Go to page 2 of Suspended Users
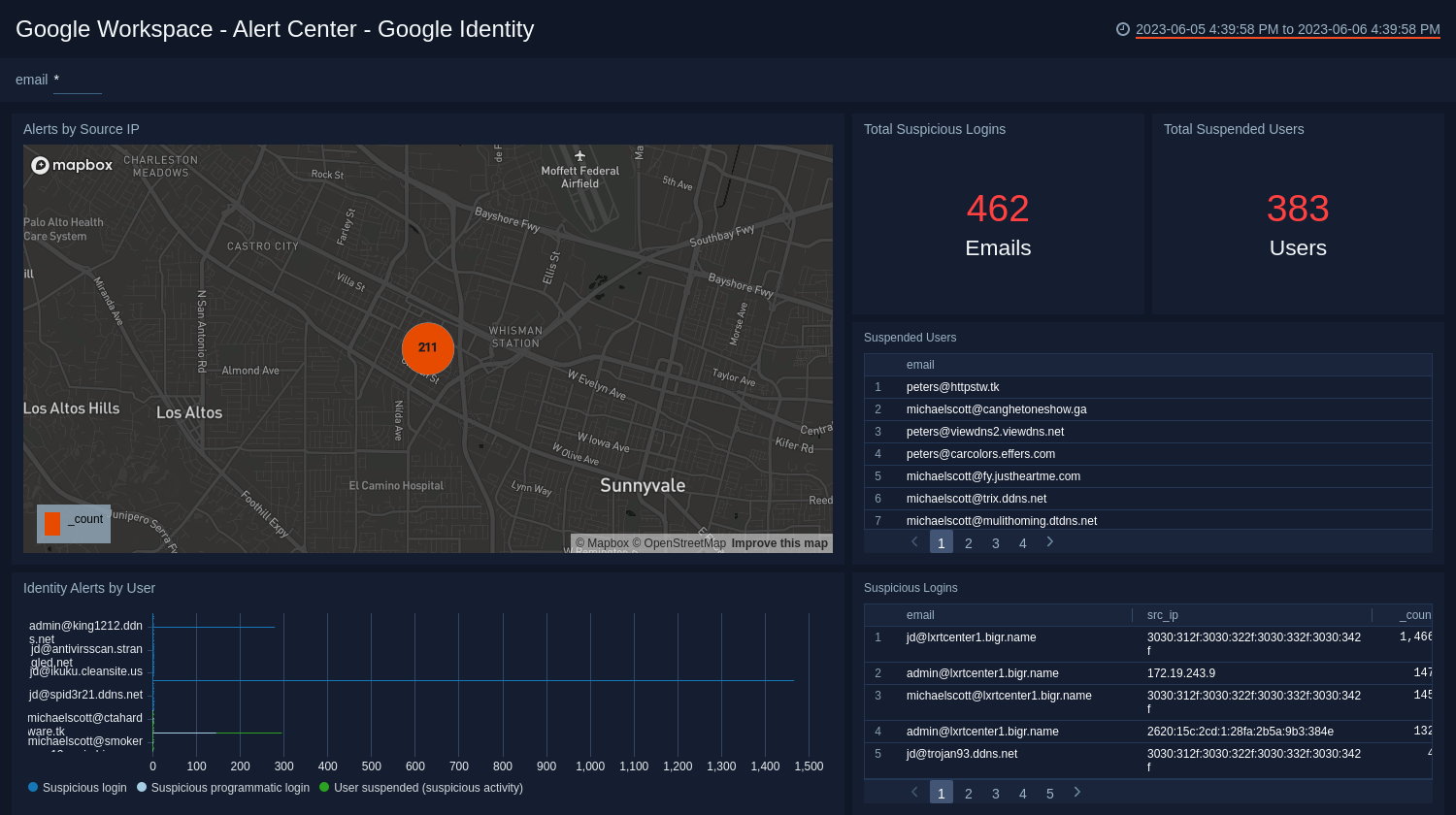The height and width of the screenshot is (815, 1456). pyautogui.click(x=968, y=541)
